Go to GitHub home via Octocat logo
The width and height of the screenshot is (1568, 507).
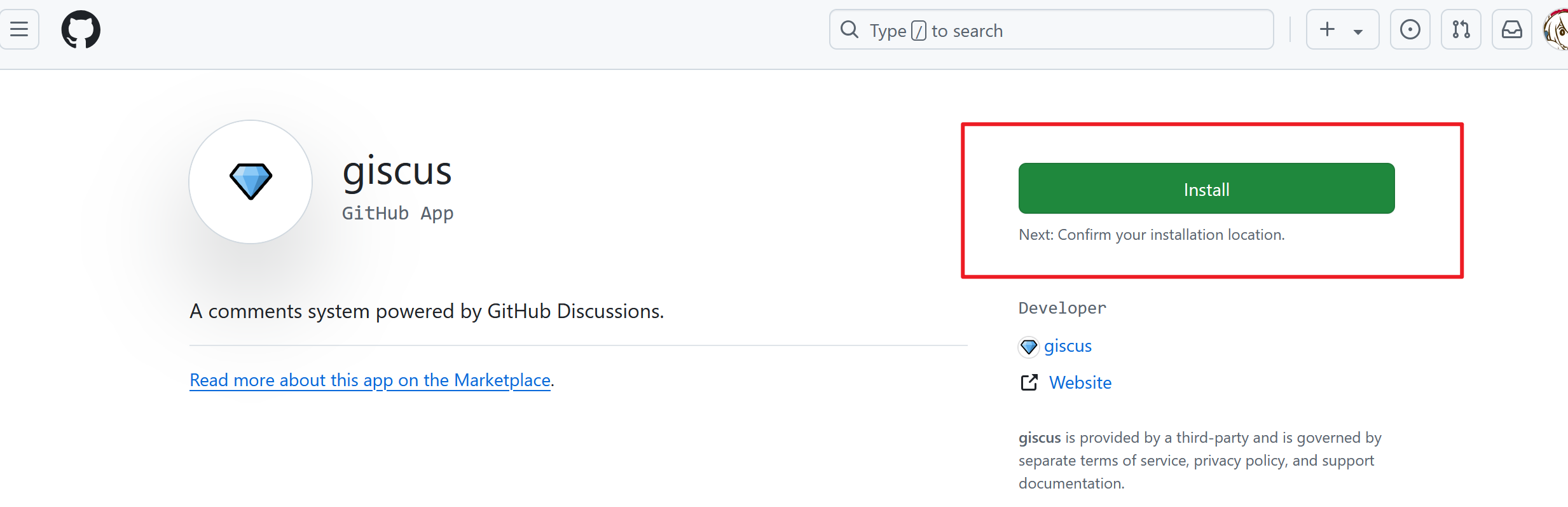coord(81,29)
